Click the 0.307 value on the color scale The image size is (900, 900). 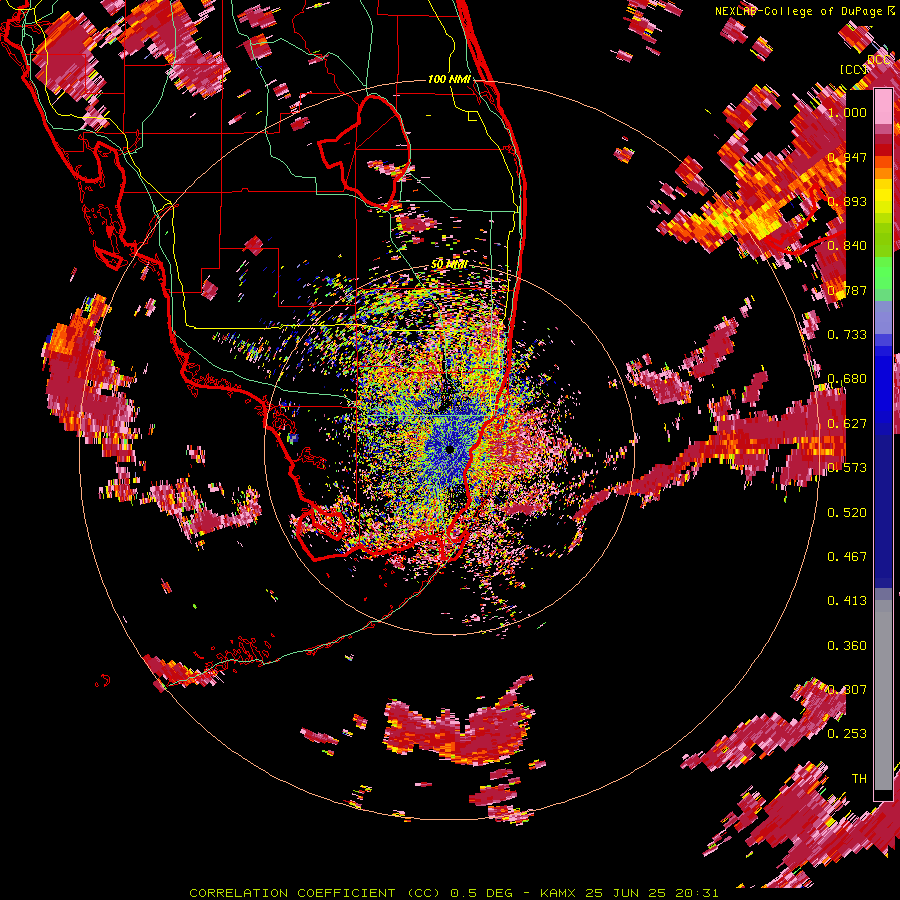847,690
